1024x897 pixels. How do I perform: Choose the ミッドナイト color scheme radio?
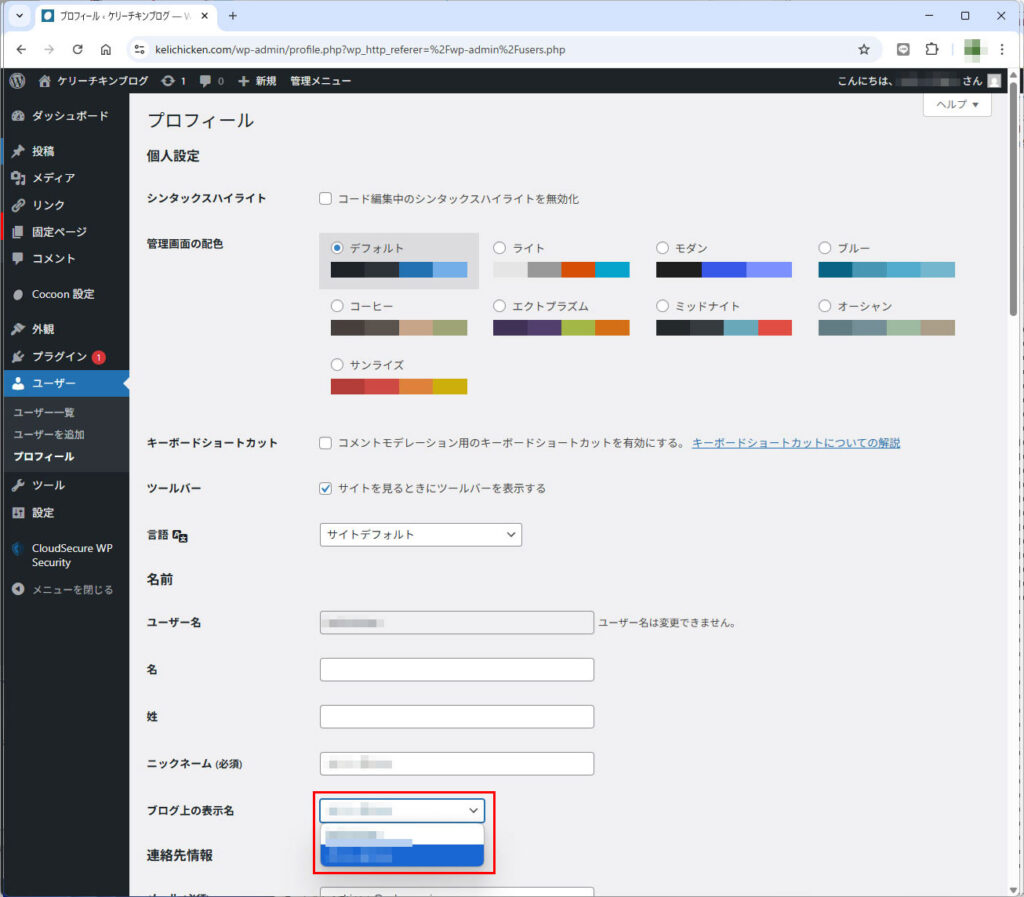(x=662, y=306)
